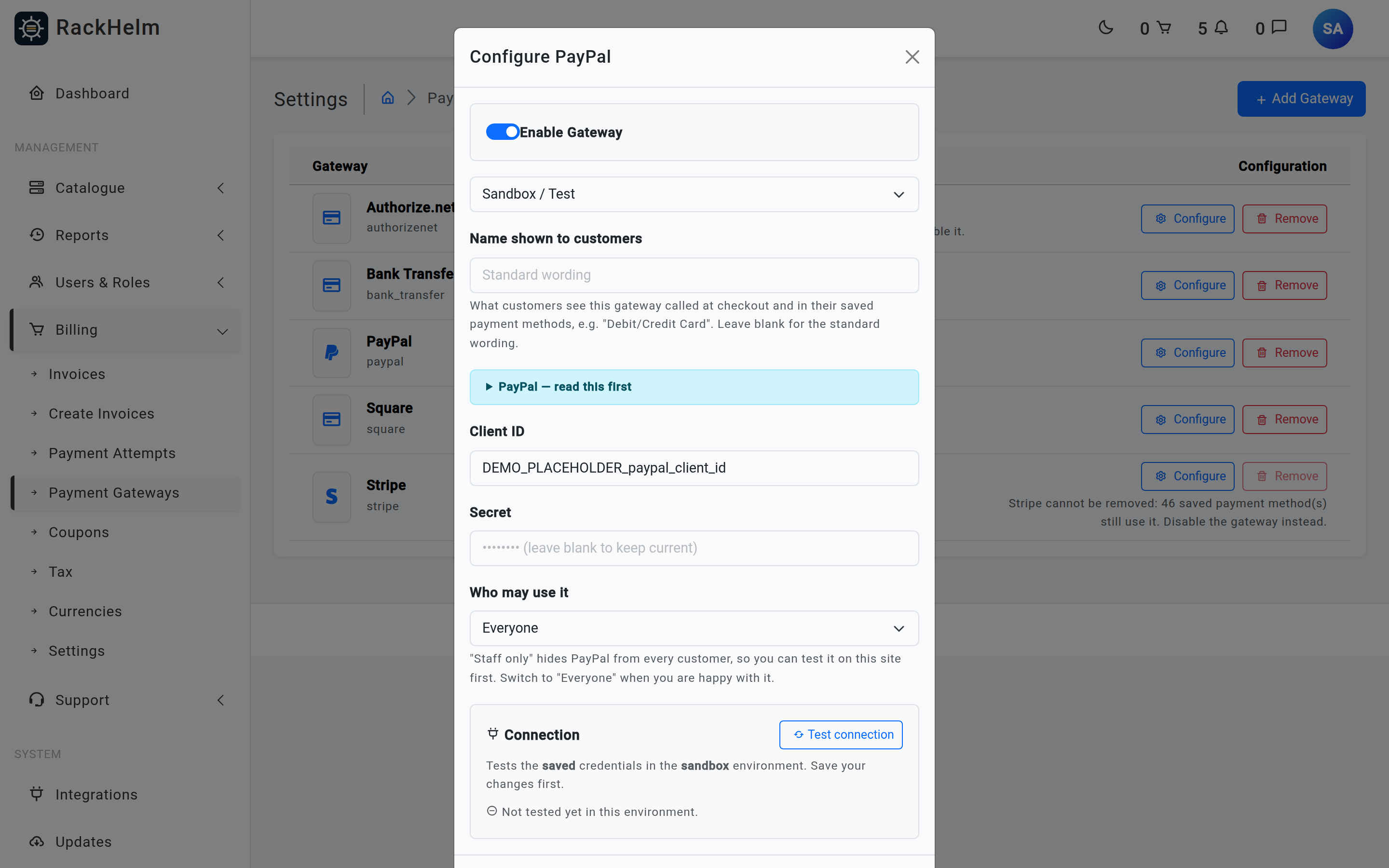Screen dimensions: 1389x868
Task: Click the "paypal" gateway slug text
Action: pyautogui.click(x=385, y=362)
